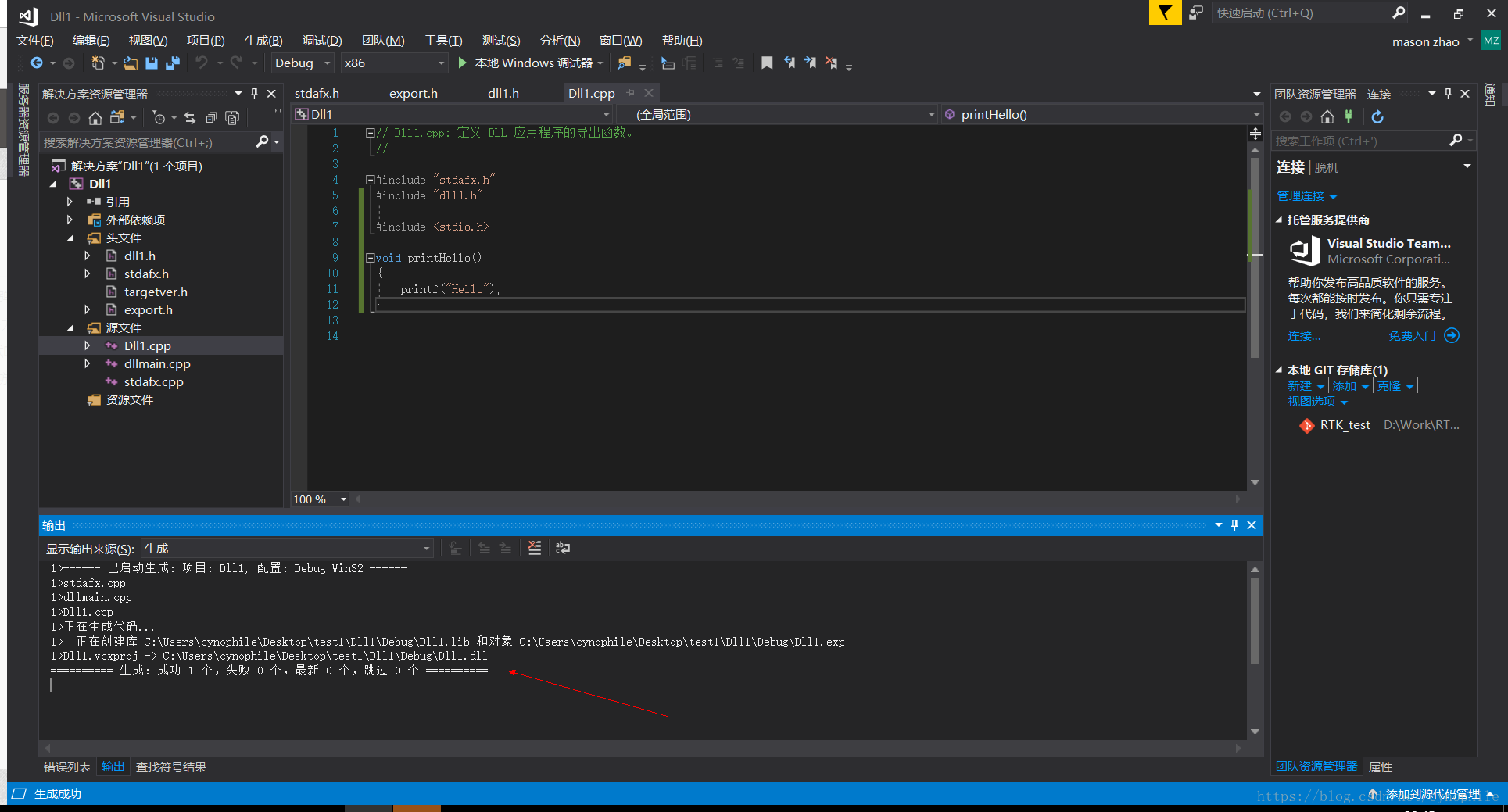This screenshot has height=812, width=1508.
Task: Open the 生成(B) menu
Action: (x=263, y=40)
